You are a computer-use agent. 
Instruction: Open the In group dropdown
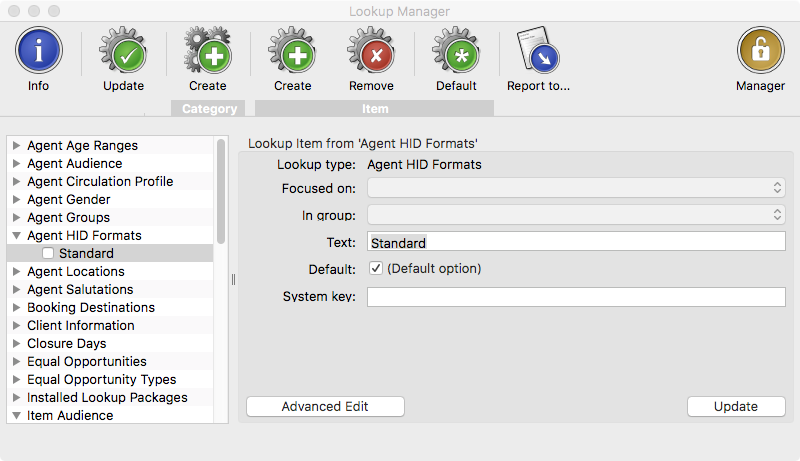coord(576,215)
